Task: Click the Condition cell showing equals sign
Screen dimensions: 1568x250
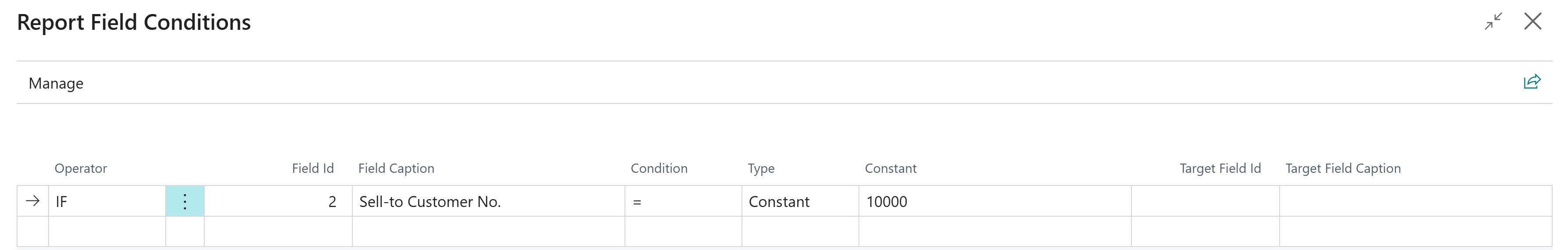Action: (682, 201)
